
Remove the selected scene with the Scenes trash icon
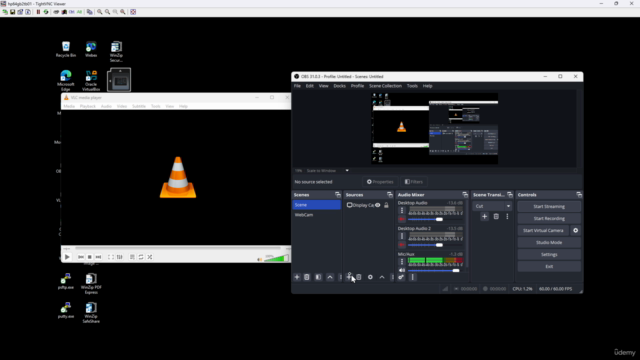[x=307, y=277]
